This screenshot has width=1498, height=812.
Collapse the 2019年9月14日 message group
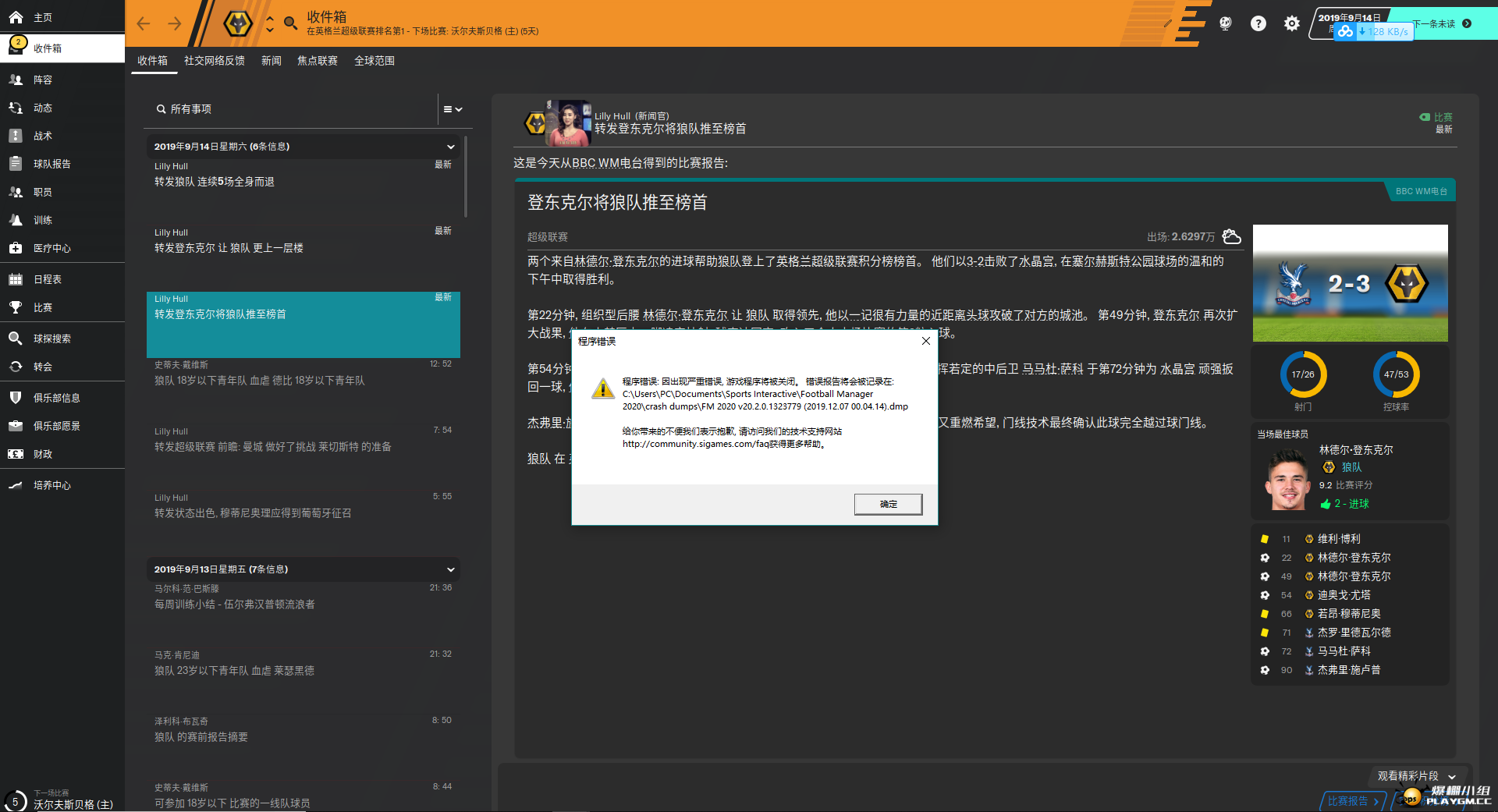tap(450, 147)
